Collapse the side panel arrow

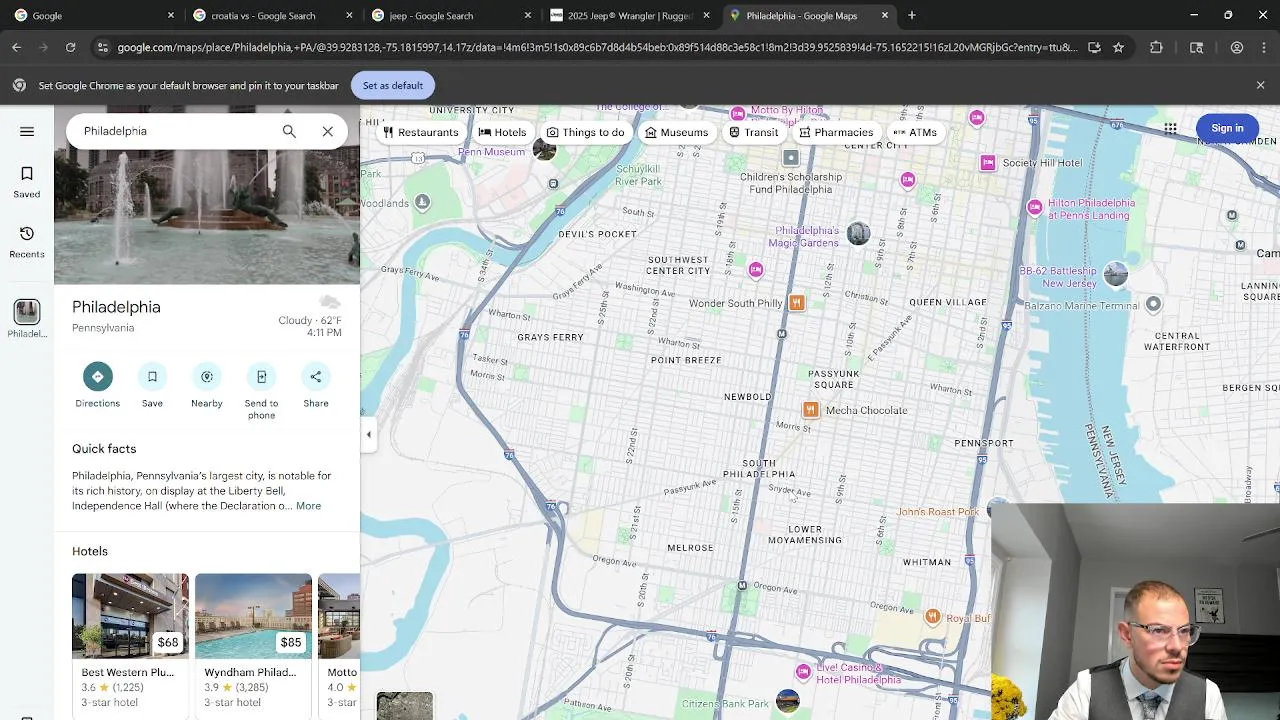coord(368,434)
